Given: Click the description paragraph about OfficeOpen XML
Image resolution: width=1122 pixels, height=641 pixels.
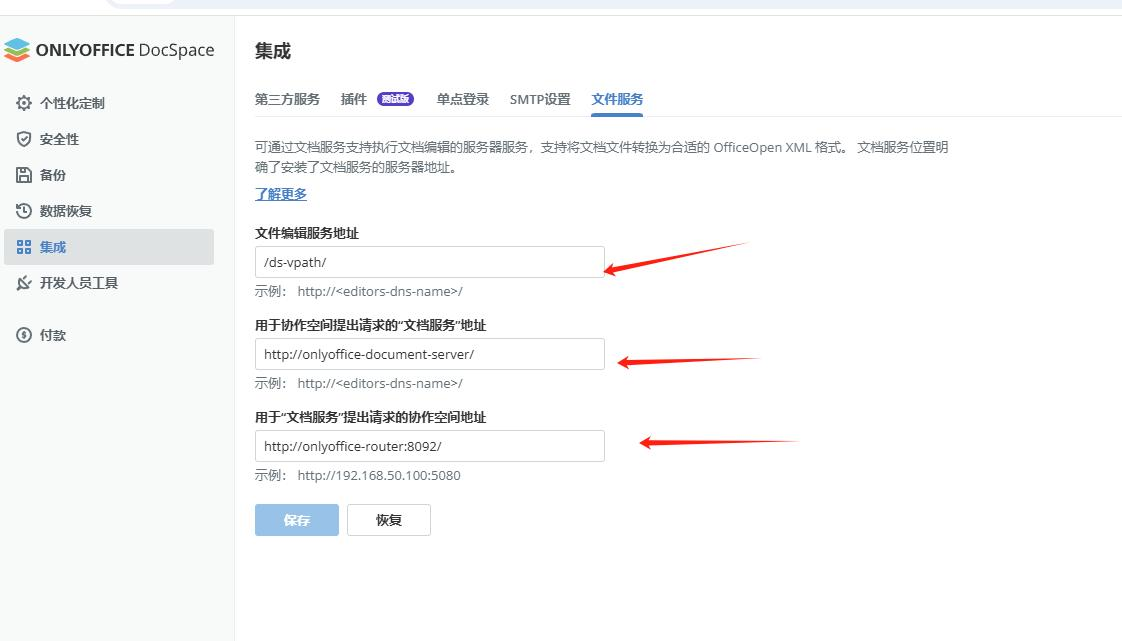Looking at the screenshot, I should click(x=601, y=157).
